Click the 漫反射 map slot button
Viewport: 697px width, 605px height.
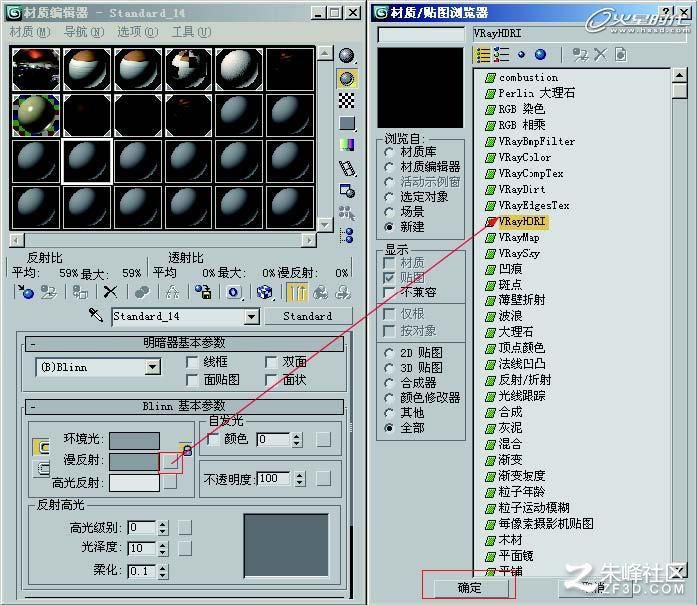point(170,462)
